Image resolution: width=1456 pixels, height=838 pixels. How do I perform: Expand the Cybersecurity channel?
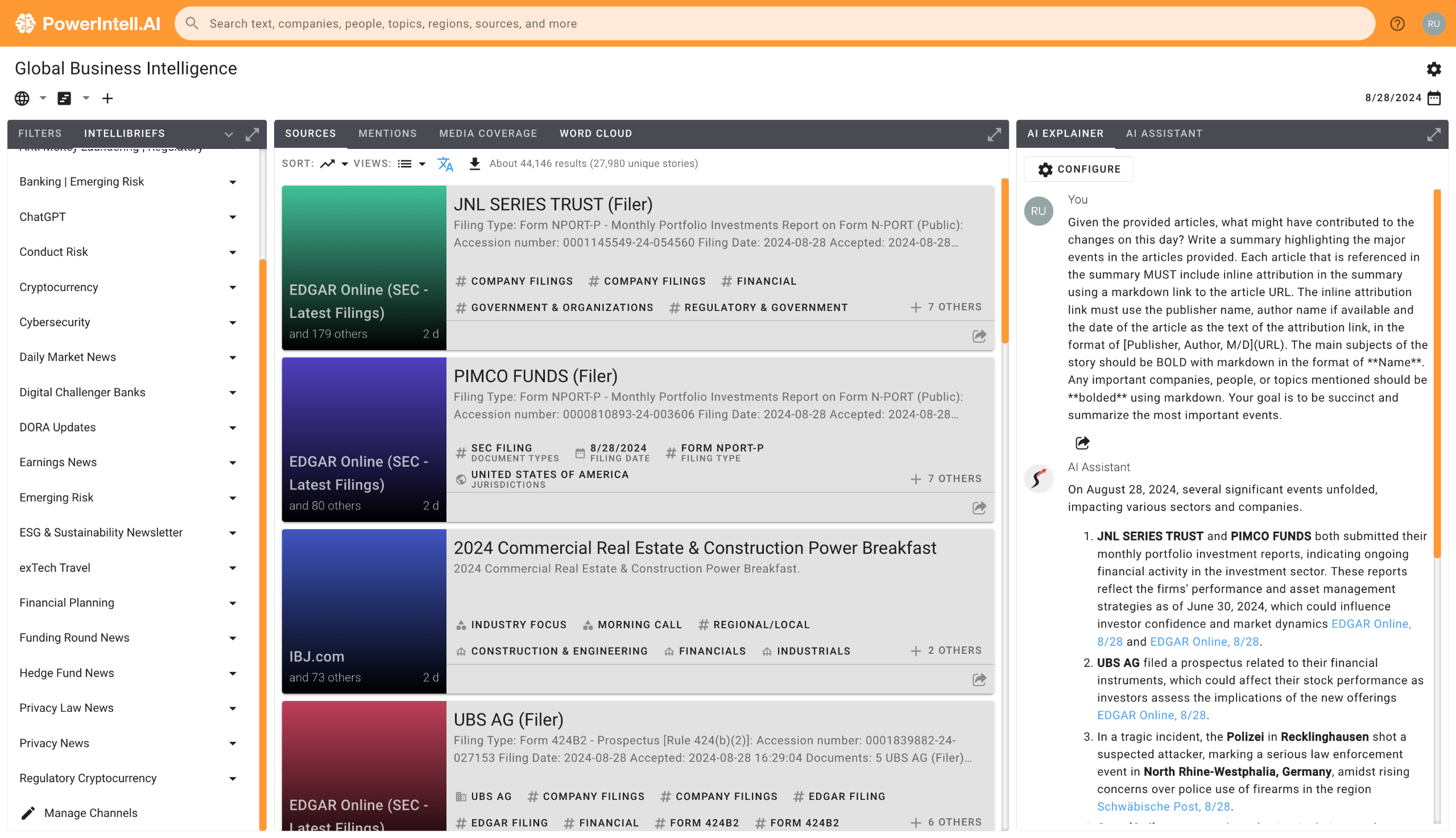pyautogui.click(x=233, y=322)
